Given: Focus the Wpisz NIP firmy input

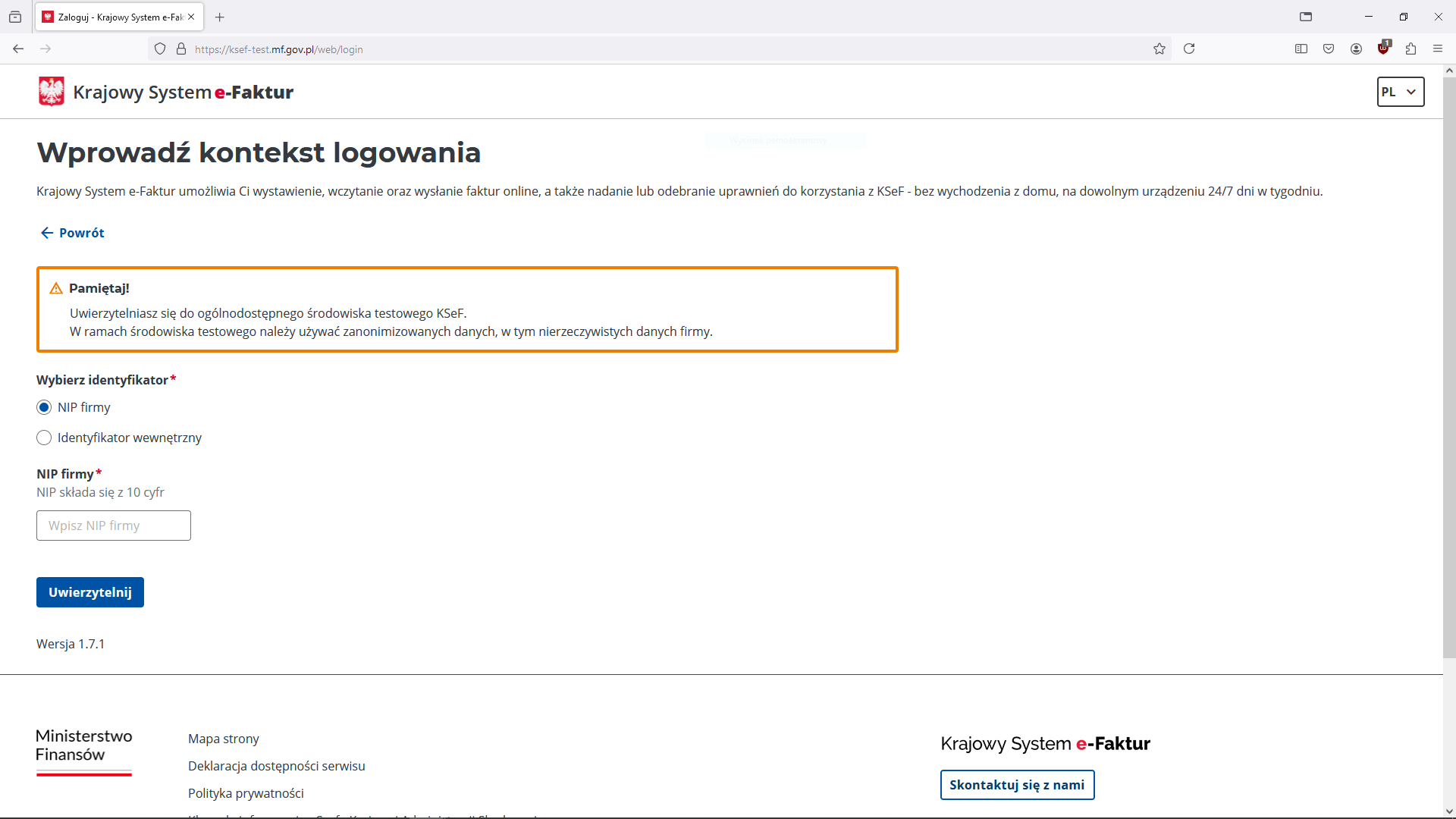Looking at the screenshot, I should [114, 526].
